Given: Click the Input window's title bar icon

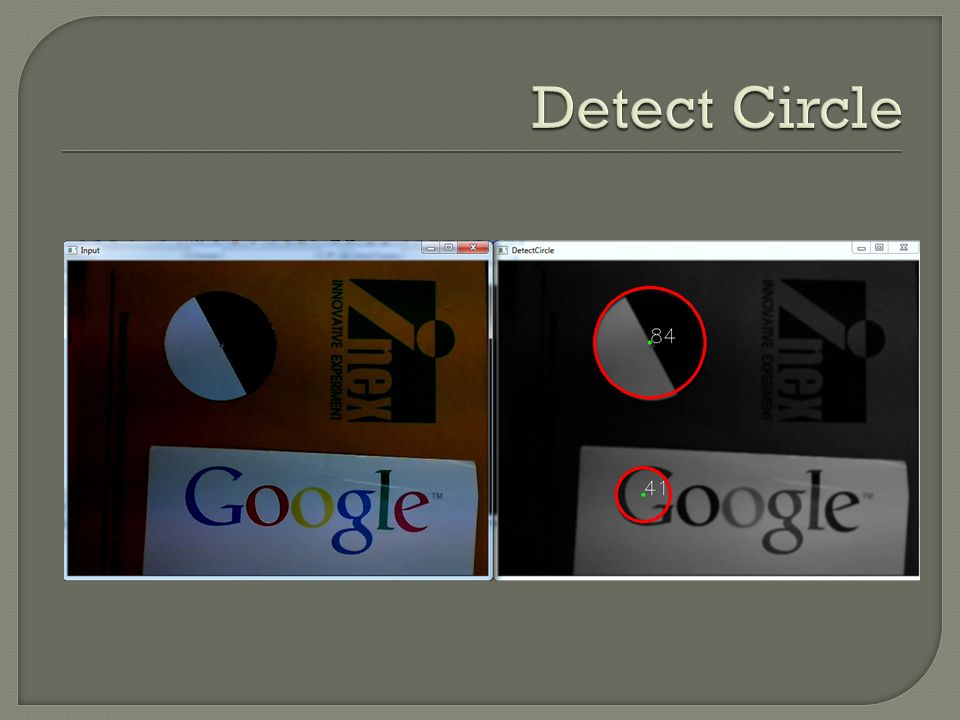Looking at the screenshot, I should point(72,250).
